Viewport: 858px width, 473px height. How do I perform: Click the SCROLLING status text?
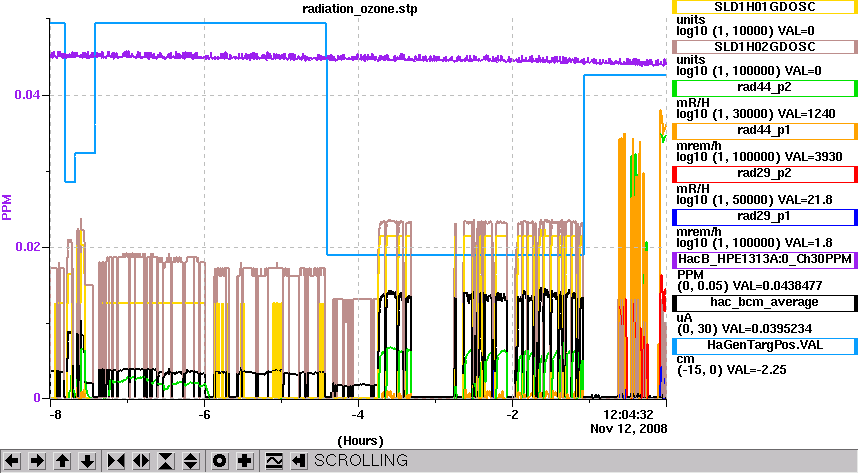click(361, 460)
